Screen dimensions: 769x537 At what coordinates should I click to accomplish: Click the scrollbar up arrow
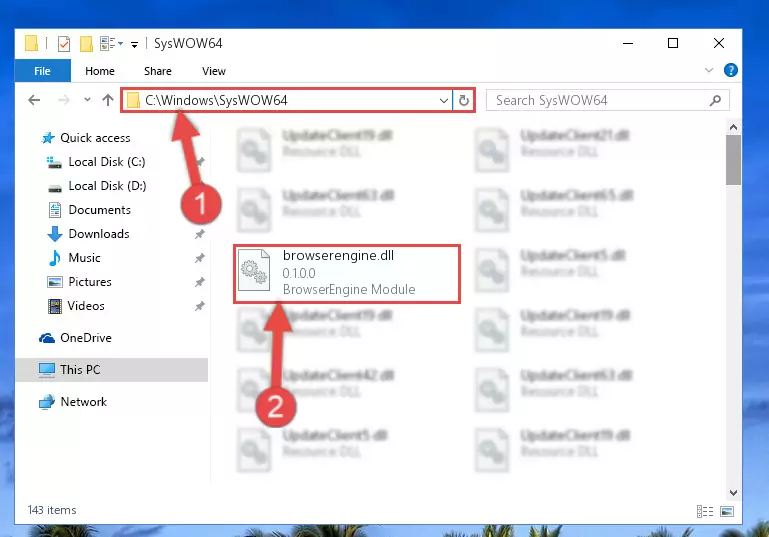[733, 127]
